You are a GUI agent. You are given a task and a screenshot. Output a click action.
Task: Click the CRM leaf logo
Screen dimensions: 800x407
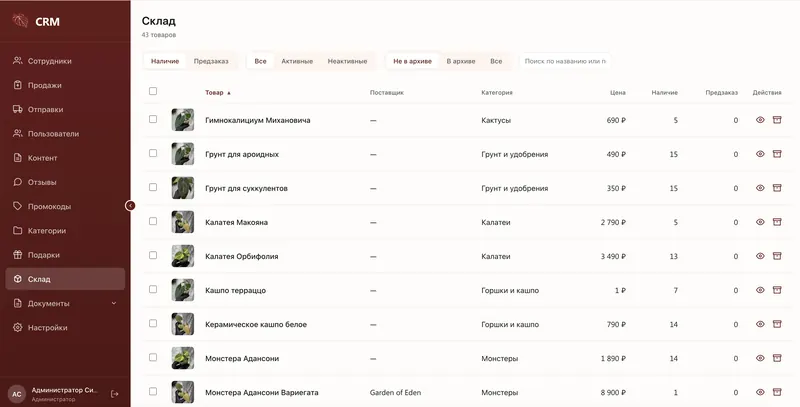pos(20,21)
